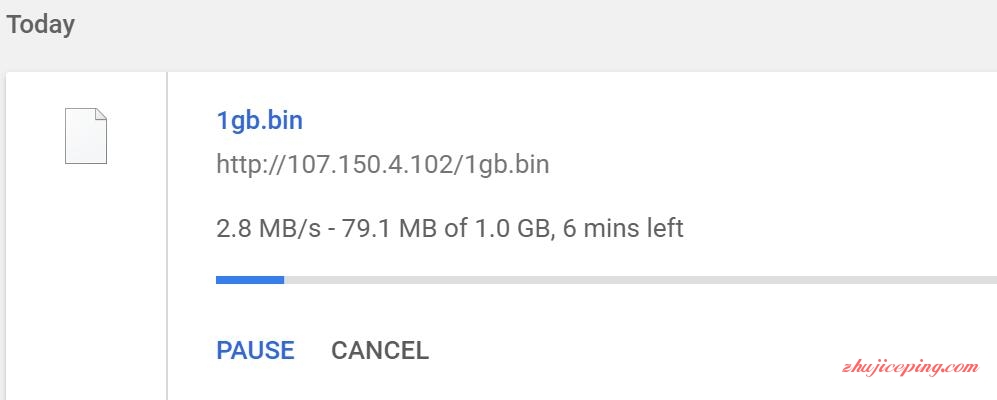This screenshot has height=400, width=997.
Task: Click the right end of the blue progress segment
Action: point(282,280)
